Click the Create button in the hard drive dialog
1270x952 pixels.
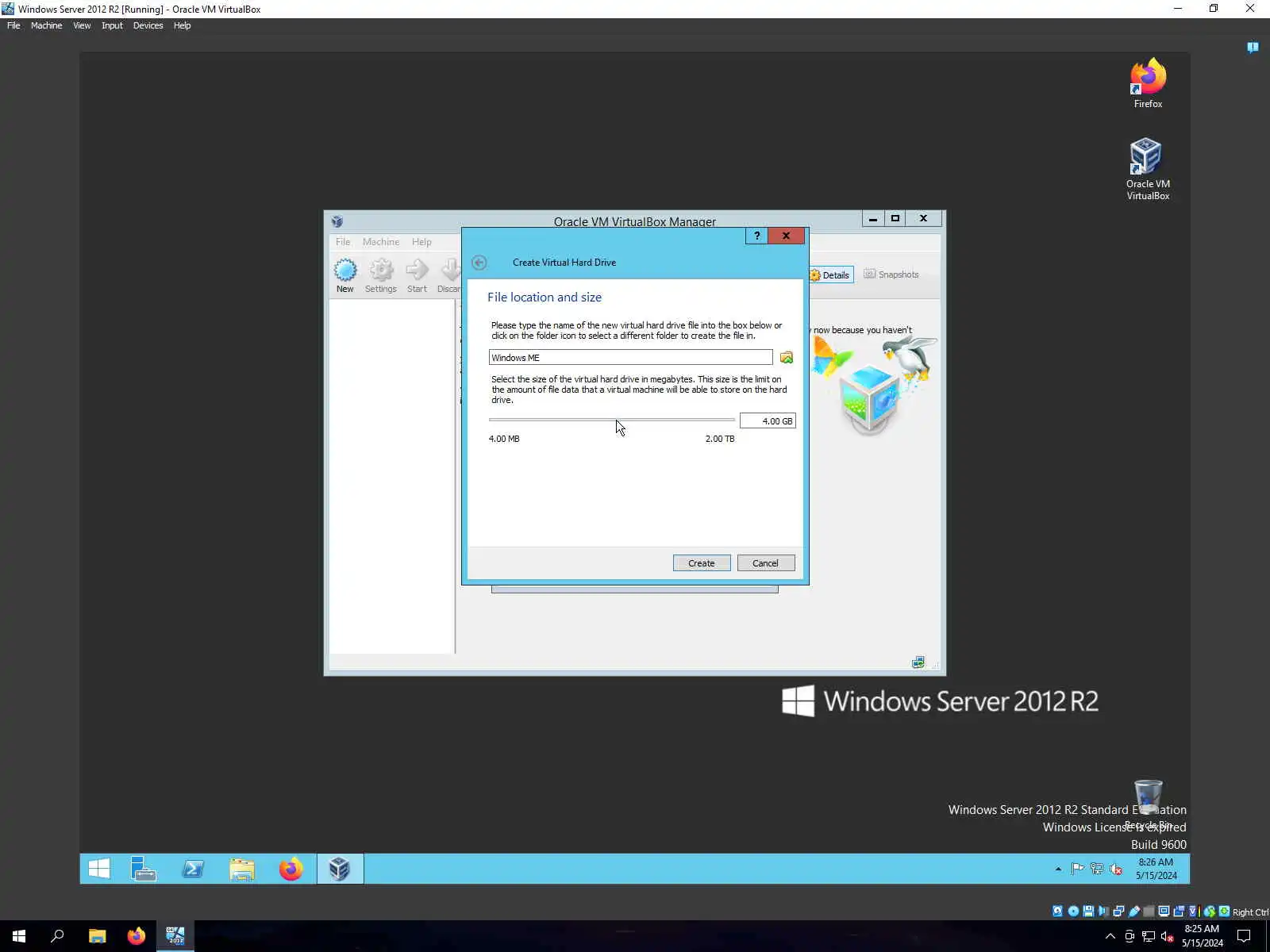(x=702, y=563)
